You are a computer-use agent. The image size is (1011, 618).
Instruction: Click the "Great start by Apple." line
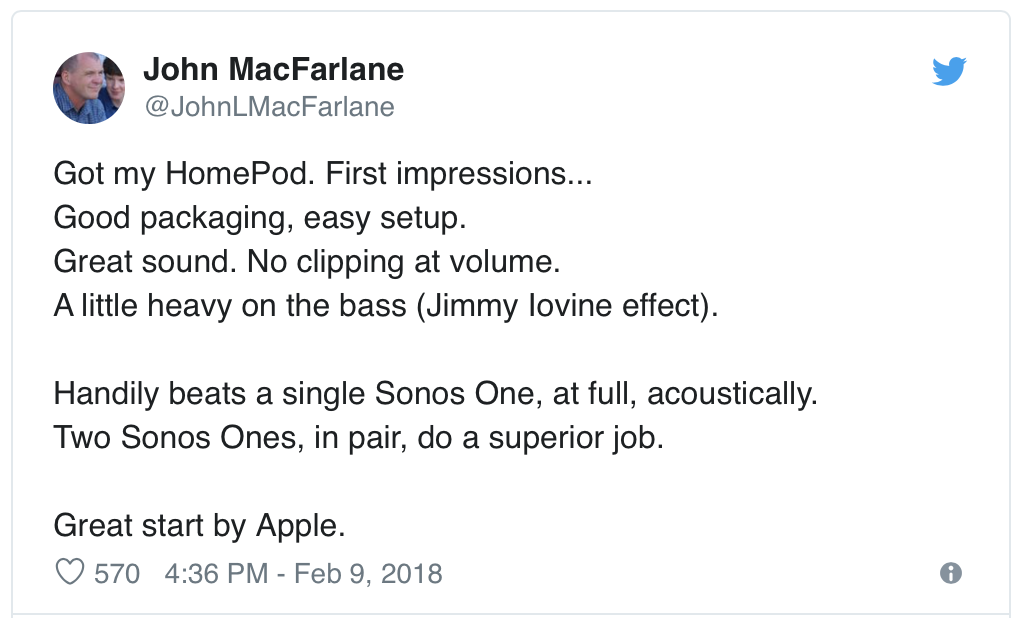coord(199,525)
